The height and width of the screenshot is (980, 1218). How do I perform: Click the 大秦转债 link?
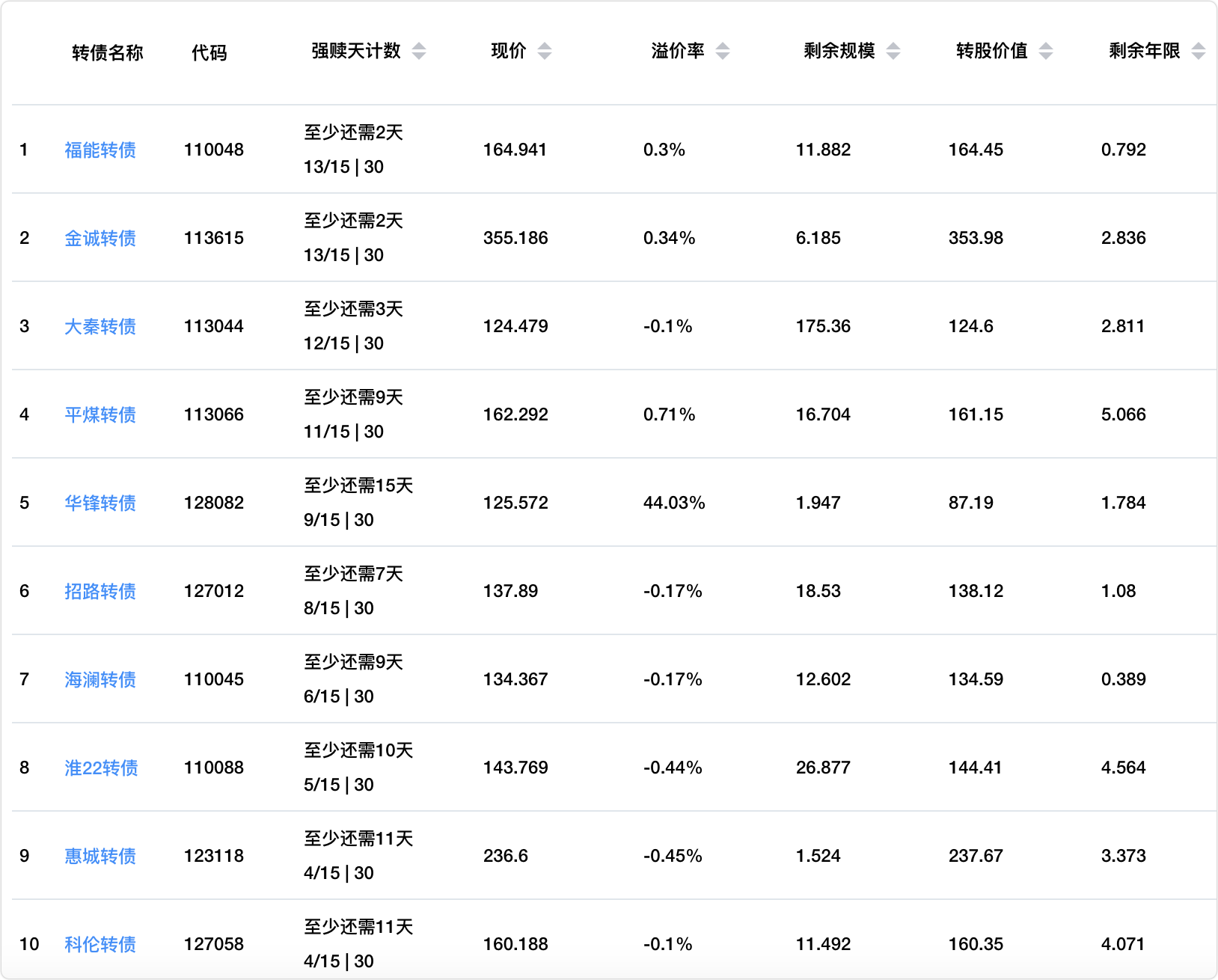pos(100,327)
